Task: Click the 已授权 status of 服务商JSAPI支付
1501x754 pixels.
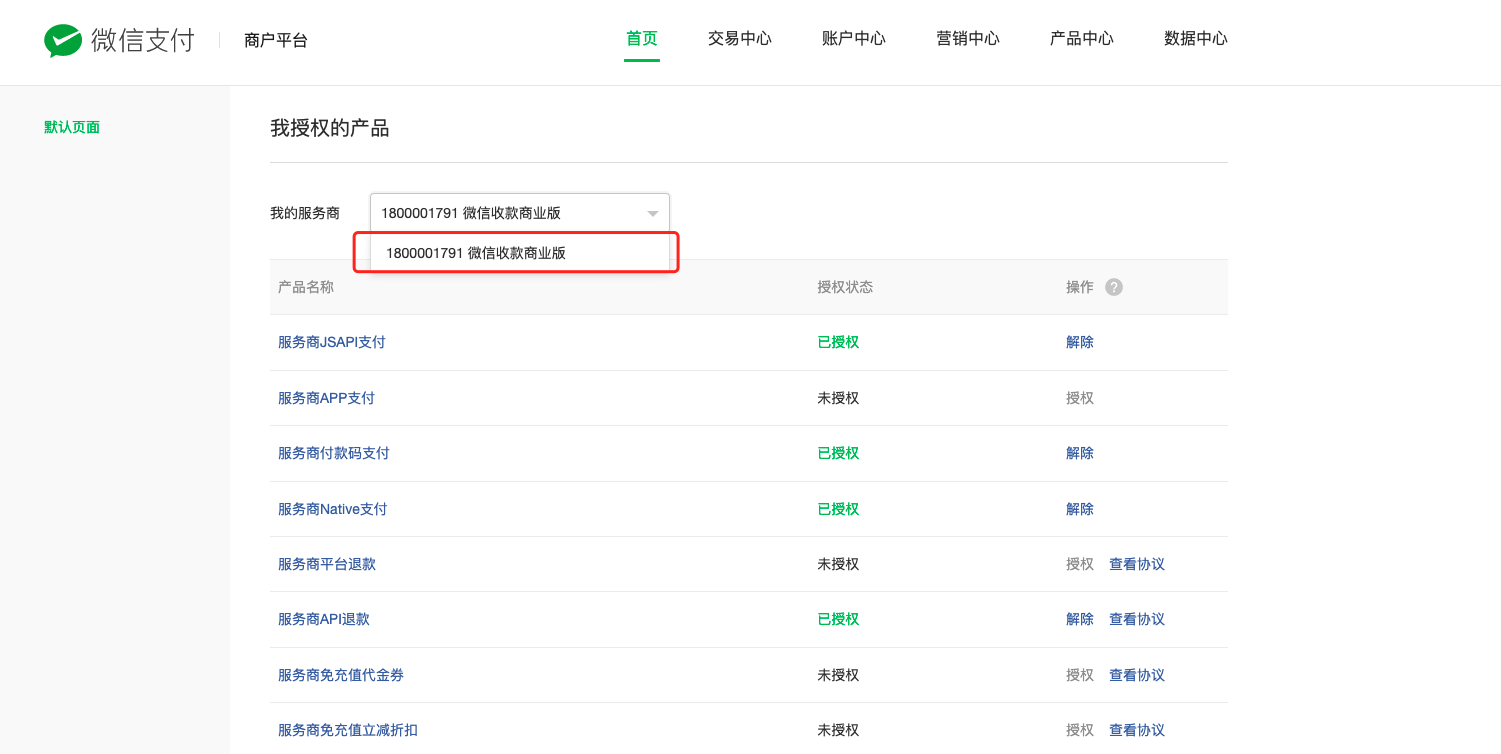Action: [838, 342]
